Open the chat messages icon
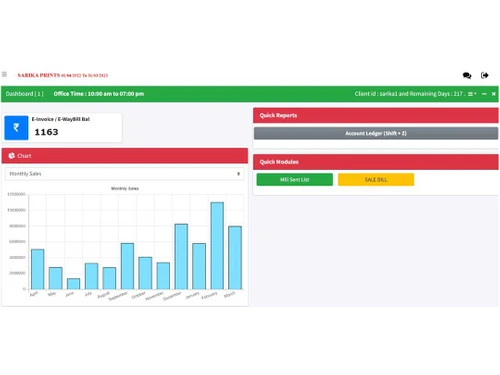This screenshot has height=375, width=500. 467,76
